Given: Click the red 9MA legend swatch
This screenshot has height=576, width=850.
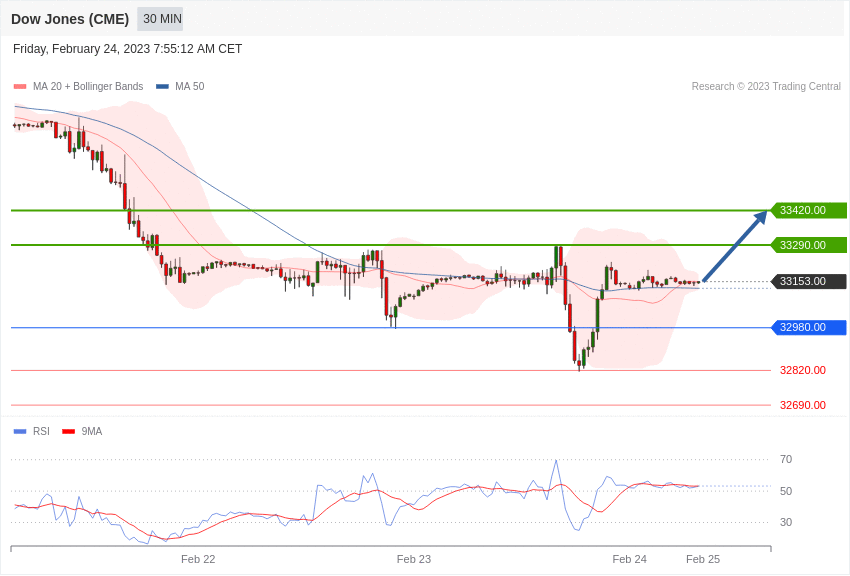Looking at the screenshot, I should coord(68,431).
